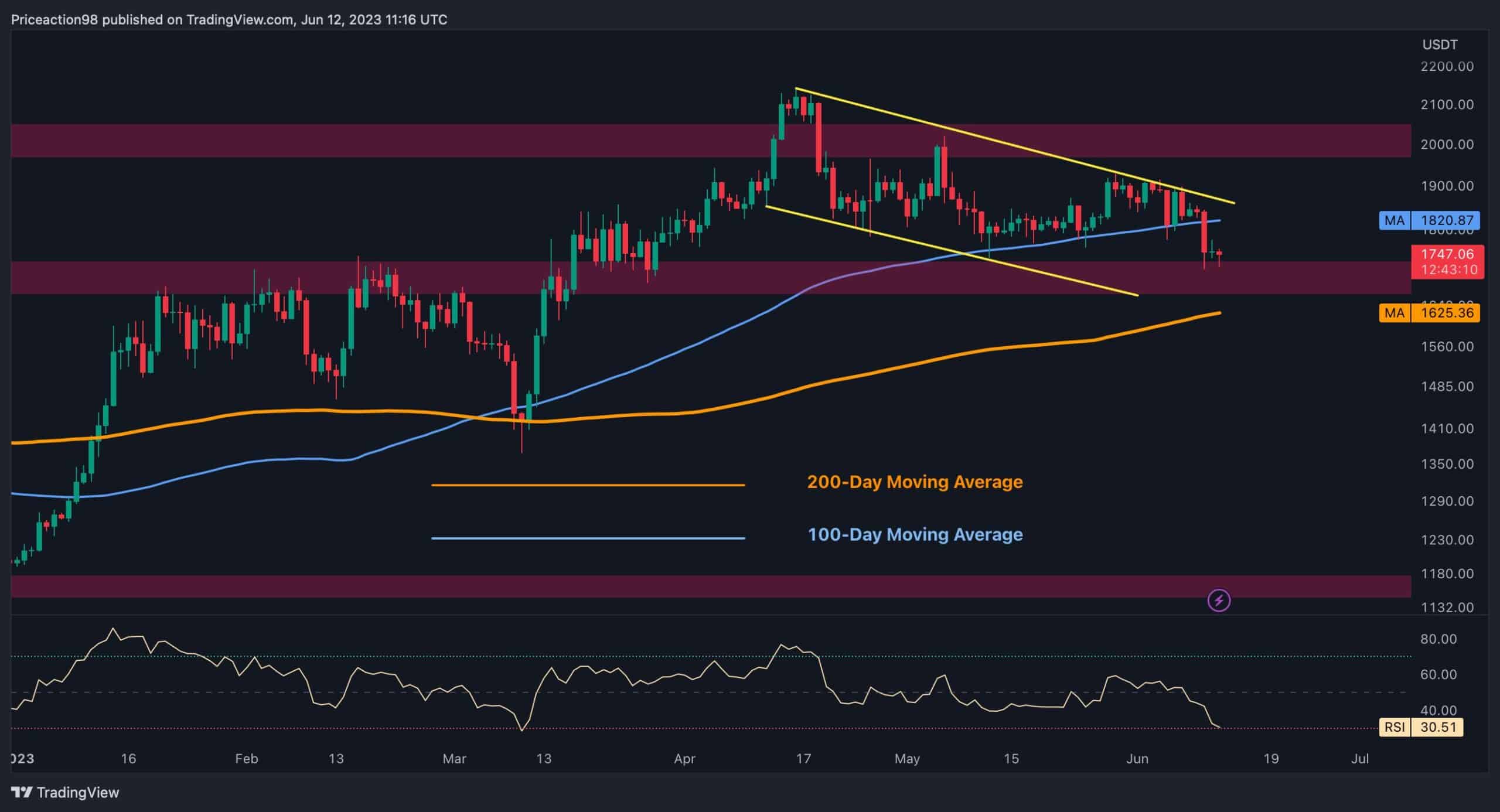The width and height of the screenshot is (1500, 812).
Task: Click the green candle at the April 17 peak
Action: pos(796,103)
